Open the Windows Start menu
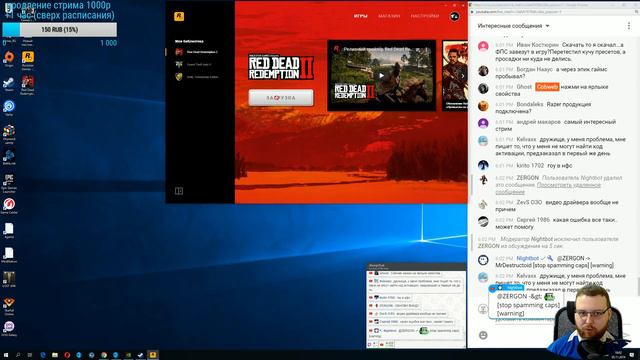The height and width of the screenshot is (360, 640). click(x=6, y=355)
